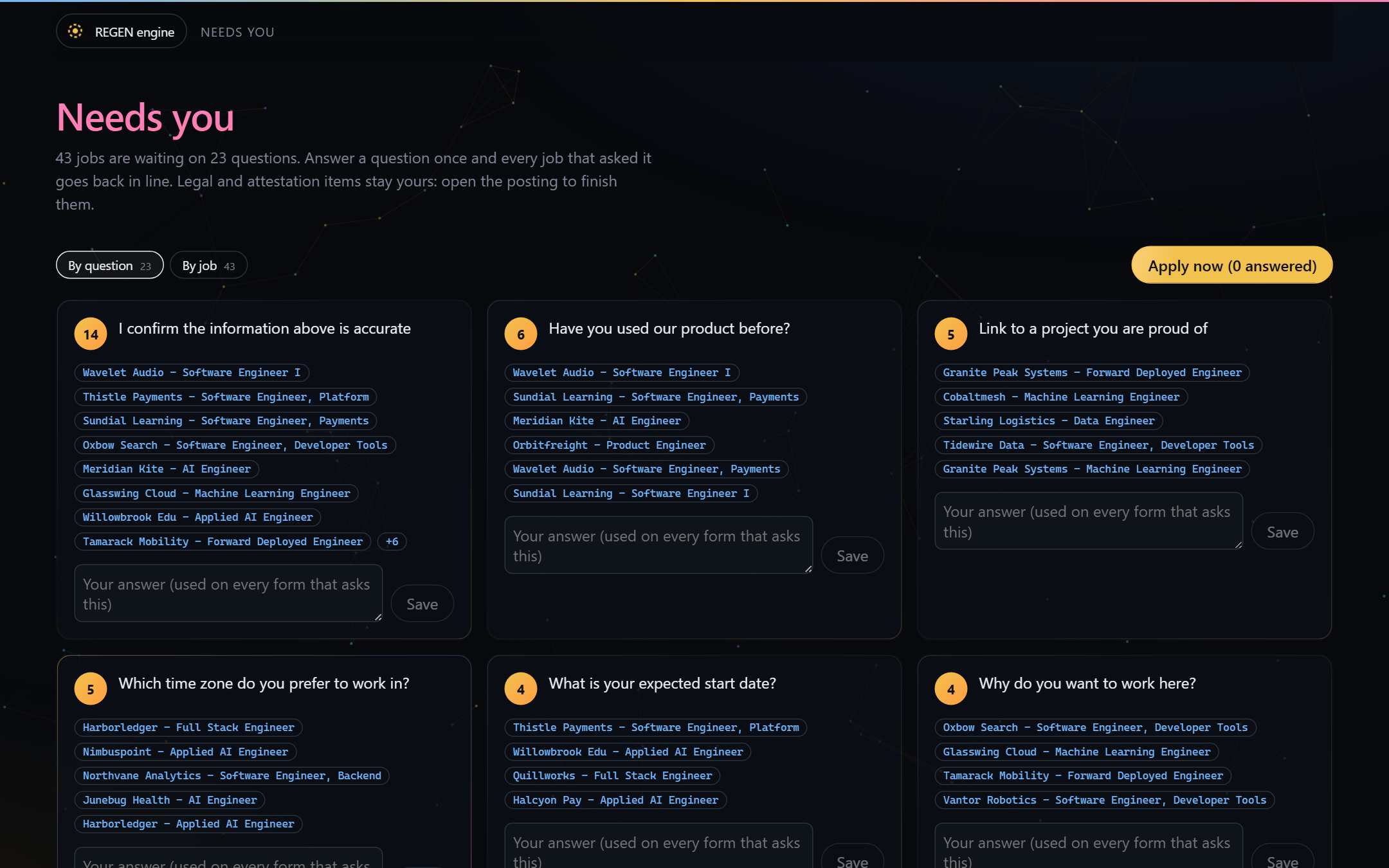Save the confirm information accurate answer
The height and width of the screenshot is (868, 1389).
422,604
